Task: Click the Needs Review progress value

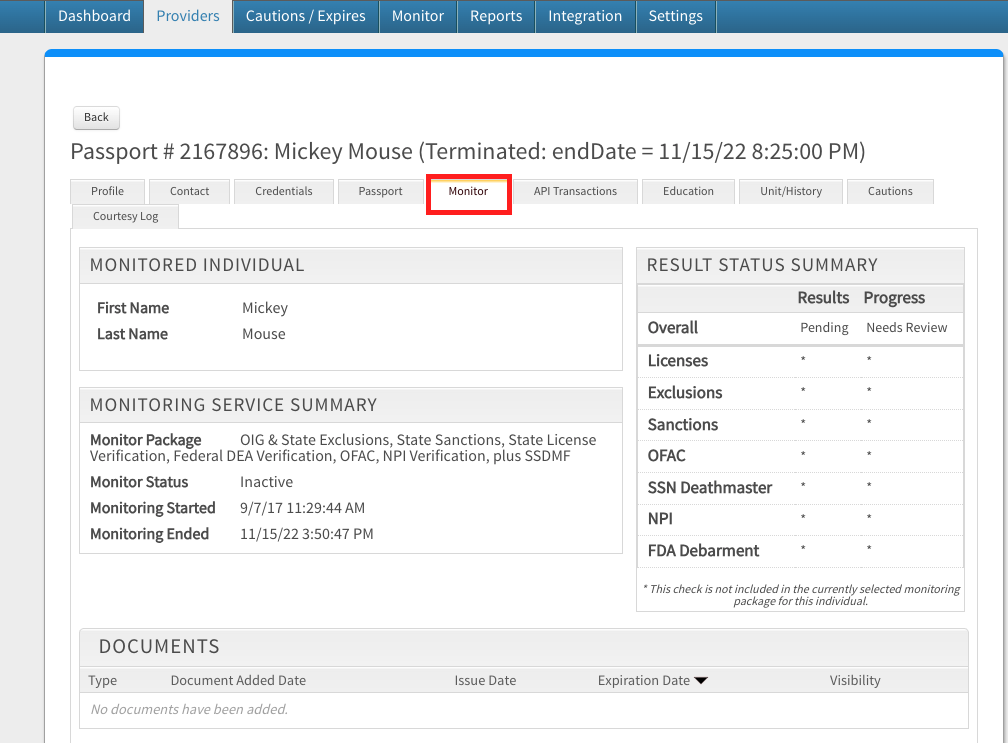Action: [906, 328]
